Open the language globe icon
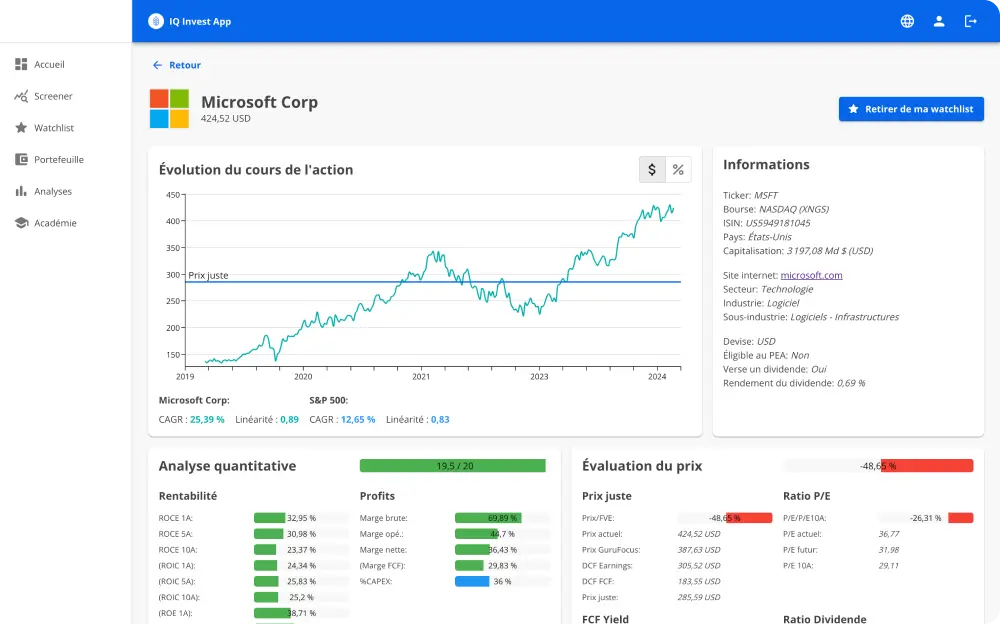The width and height of the screenshot is (1000, 624). 907,21
